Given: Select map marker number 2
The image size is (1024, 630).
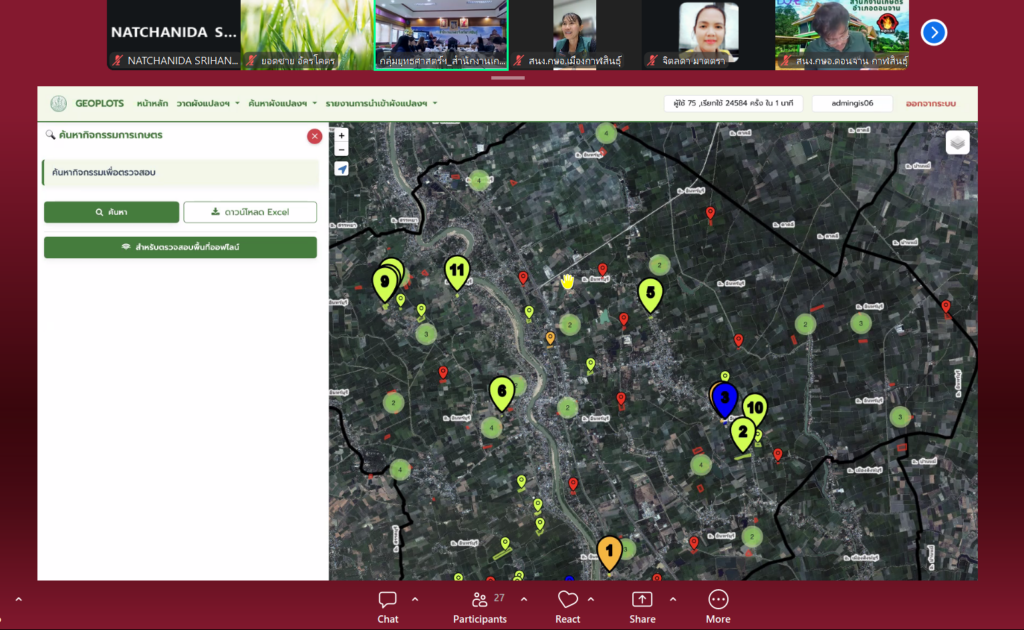Looking at the screenshot, I should [743, 434].
